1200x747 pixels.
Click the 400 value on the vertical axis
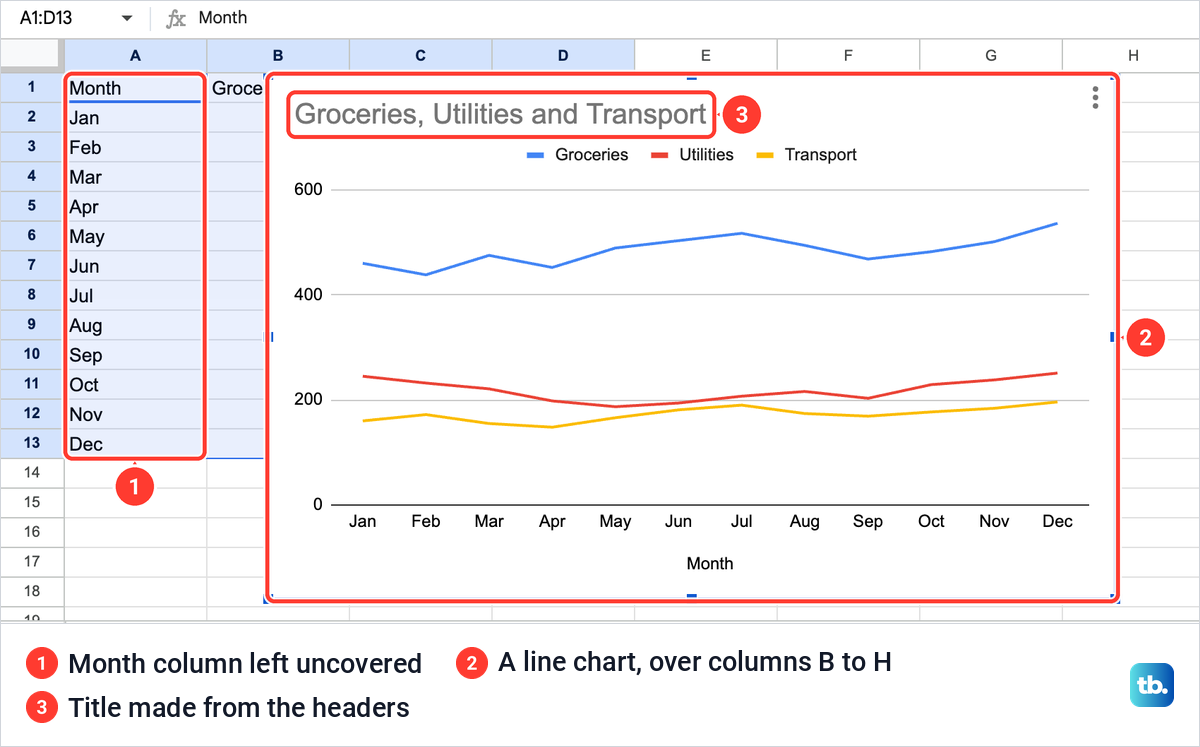coord(310,295)
